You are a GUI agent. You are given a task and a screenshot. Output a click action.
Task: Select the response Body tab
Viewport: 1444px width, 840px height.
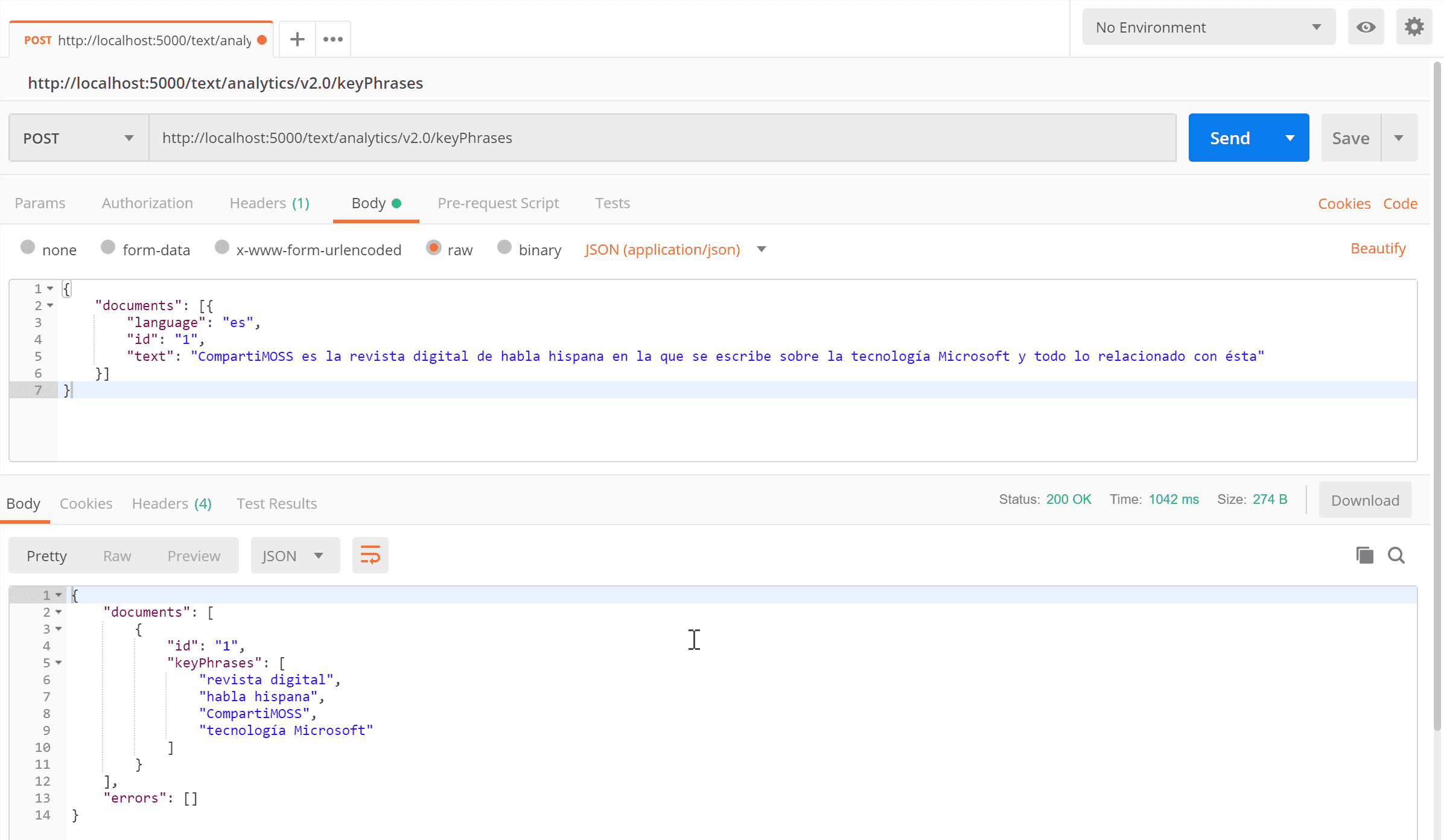[x=24, y=503]
